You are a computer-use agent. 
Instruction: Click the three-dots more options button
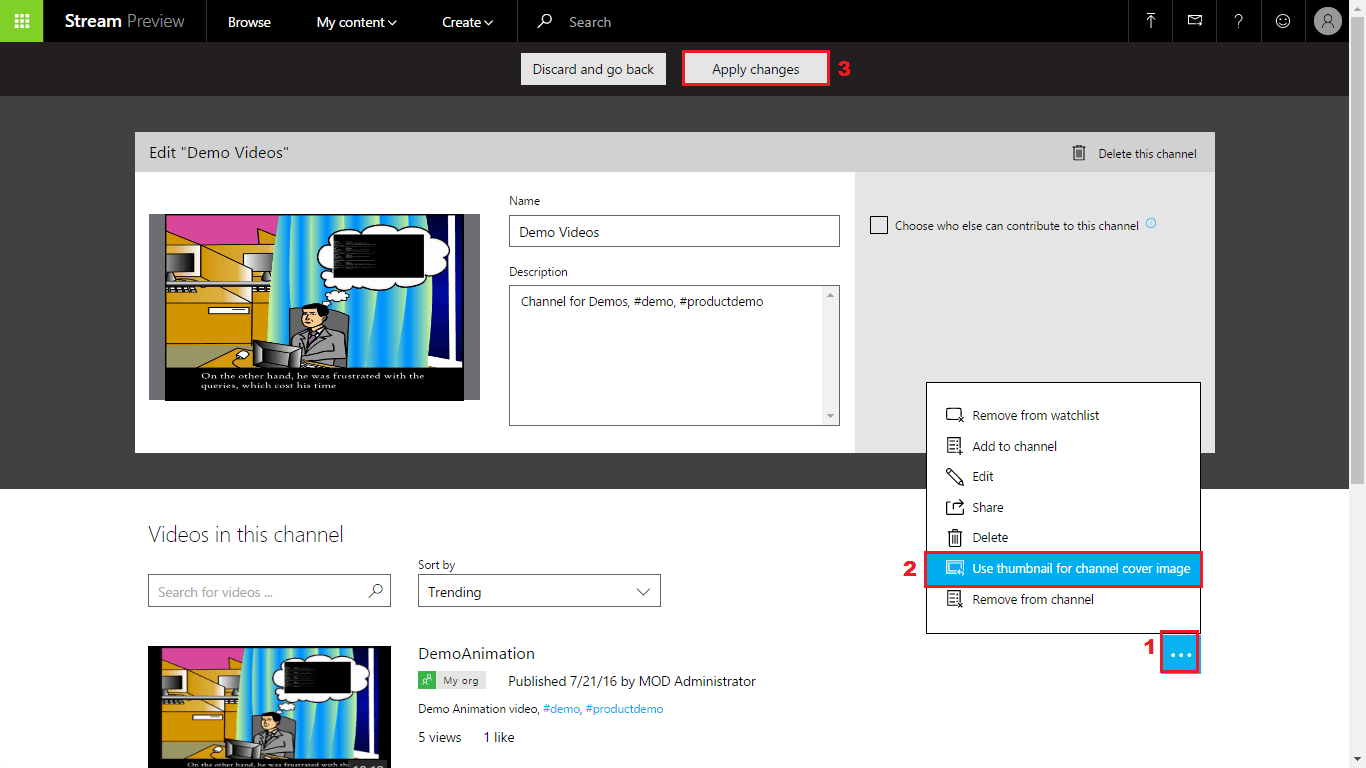(x=1180, y=654)
